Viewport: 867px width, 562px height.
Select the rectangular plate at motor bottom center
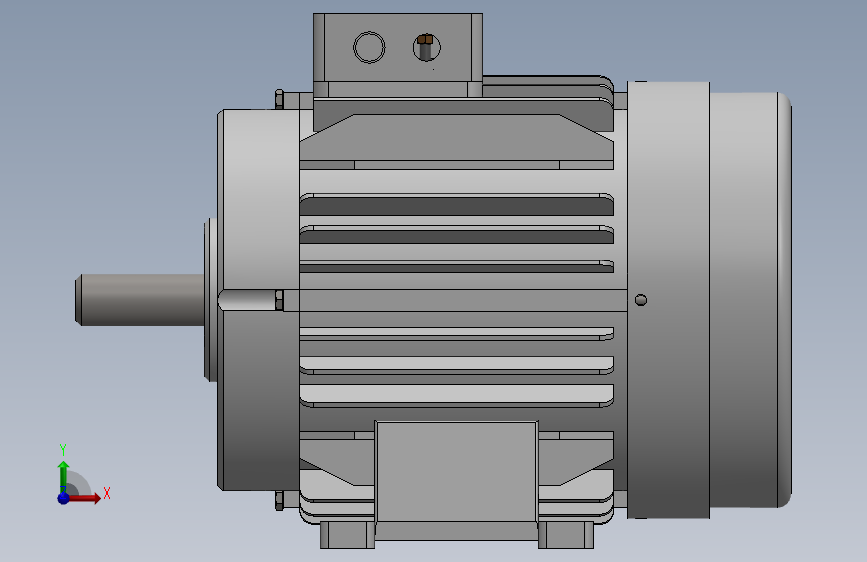tap(456, 471)
